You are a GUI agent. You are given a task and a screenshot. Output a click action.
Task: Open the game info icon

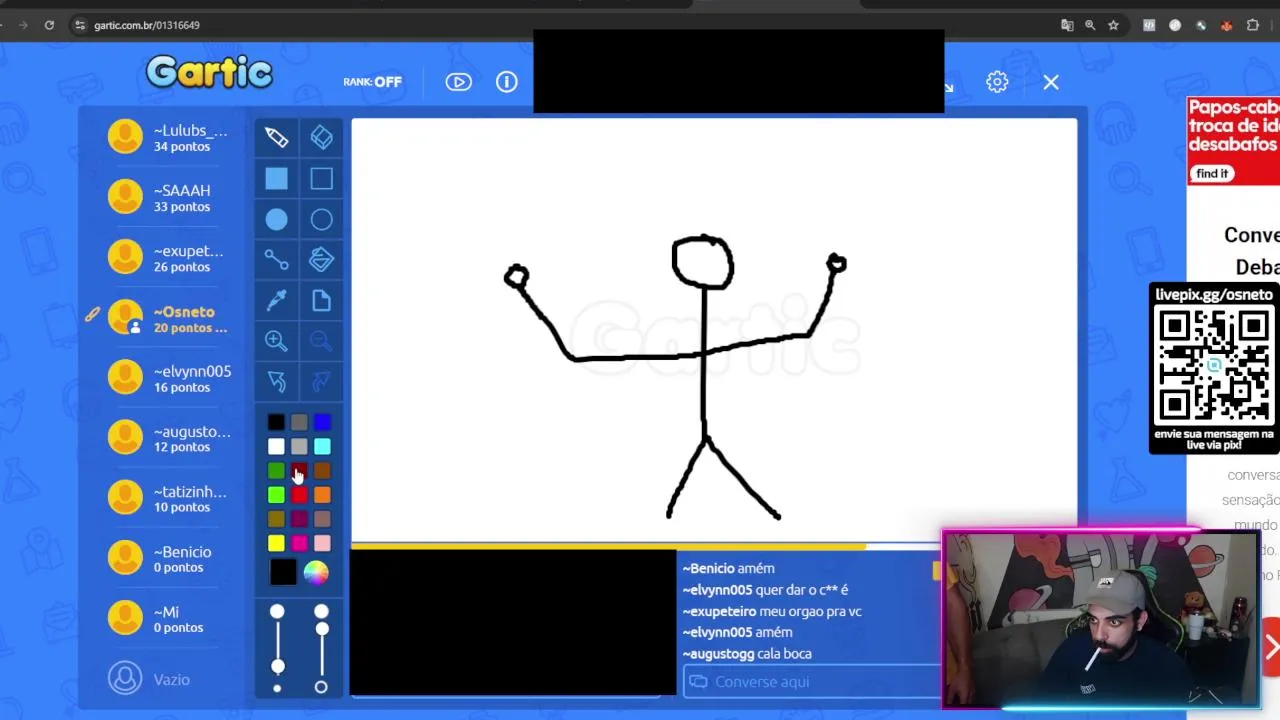(507, 82)
